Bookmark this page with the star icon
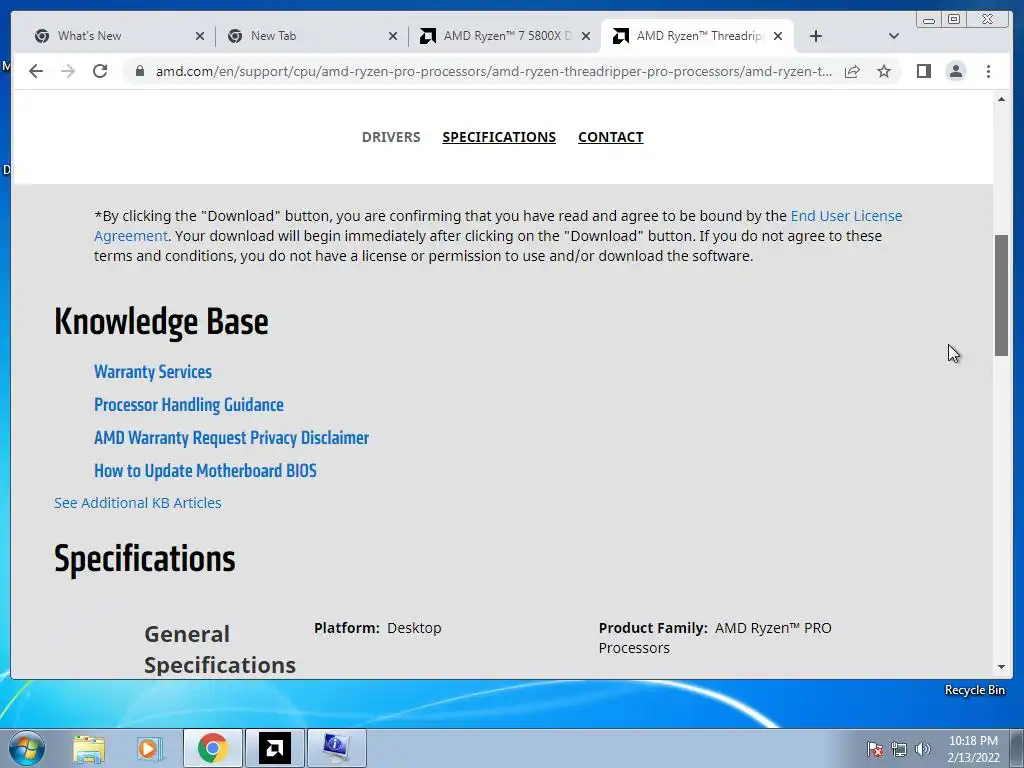This screenshot has width=1024, height=768. [884, 71]
